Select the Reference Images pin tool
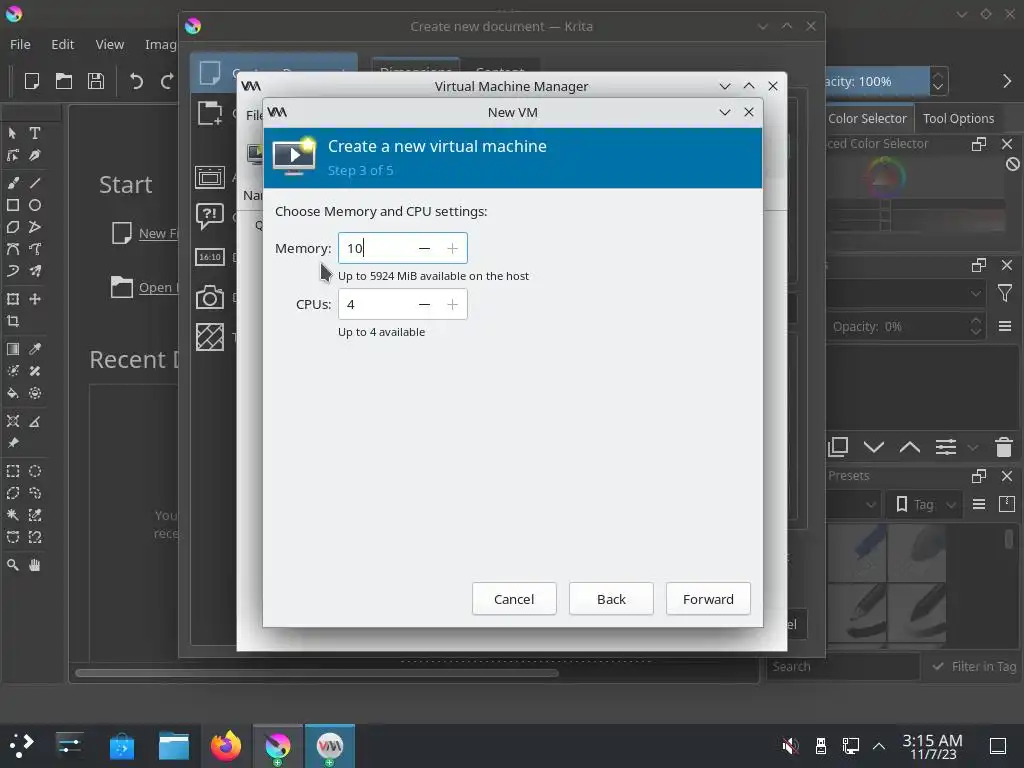 click(12, 443)
